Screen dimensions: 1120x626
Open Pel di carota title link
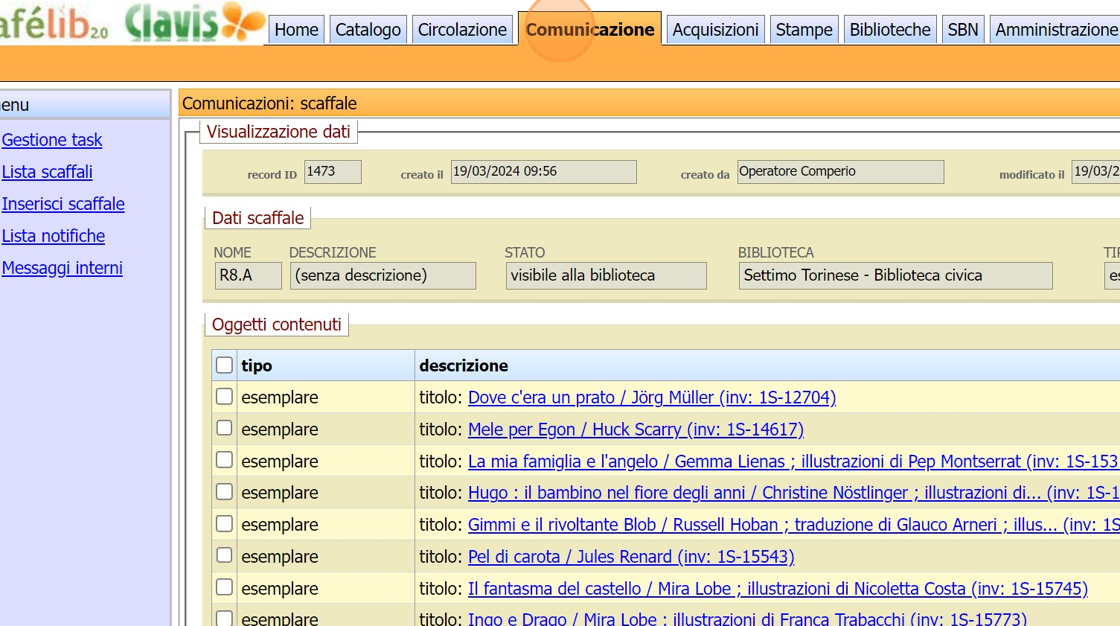coord(631,557)
